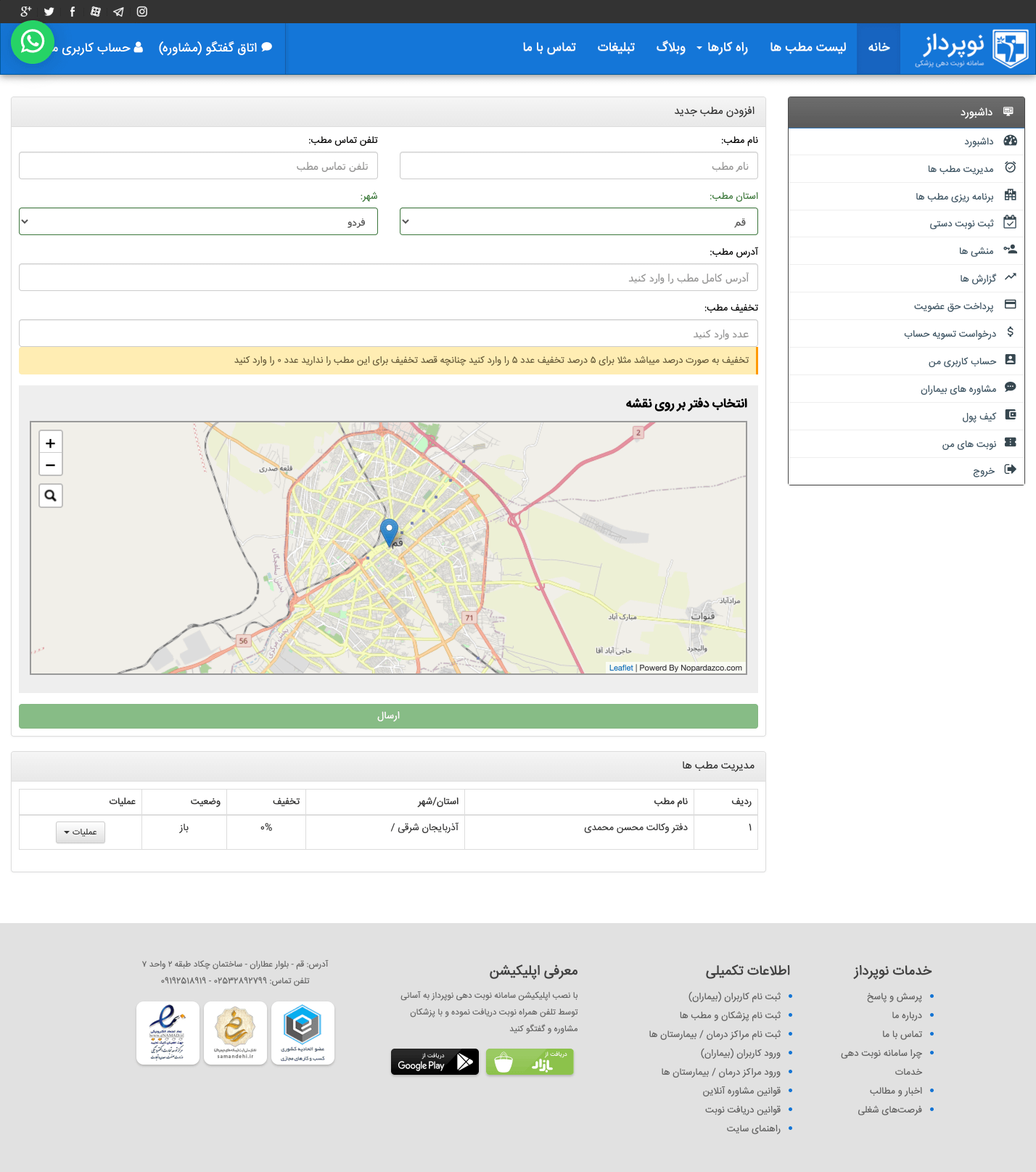Screen dimensions: 1036x1172
Task: Click the آدرس مطب address field
Action: click(388, 278)
